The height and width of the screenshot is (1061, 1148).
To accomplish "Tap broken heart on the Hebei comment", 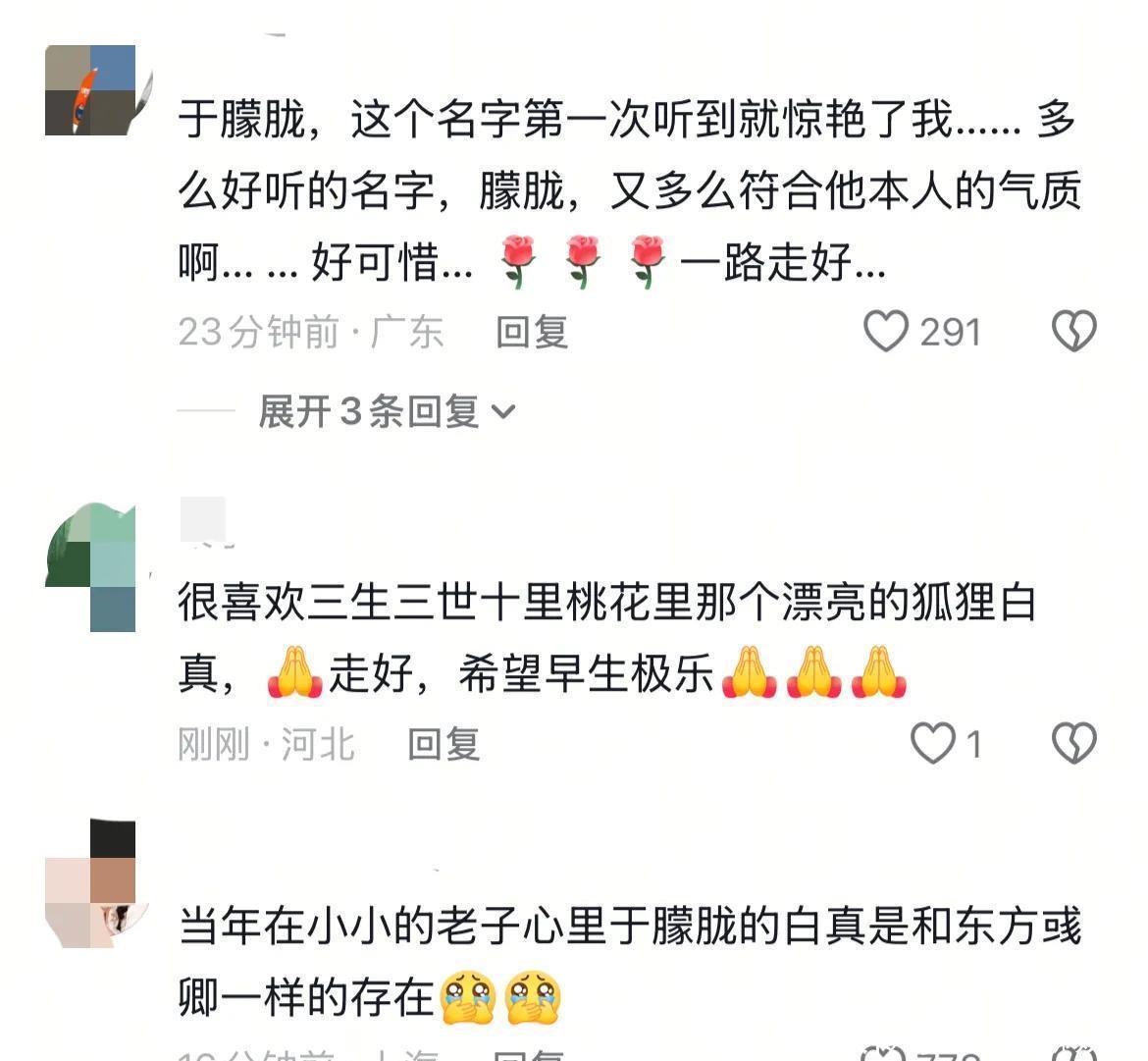I will [1074, 743].
